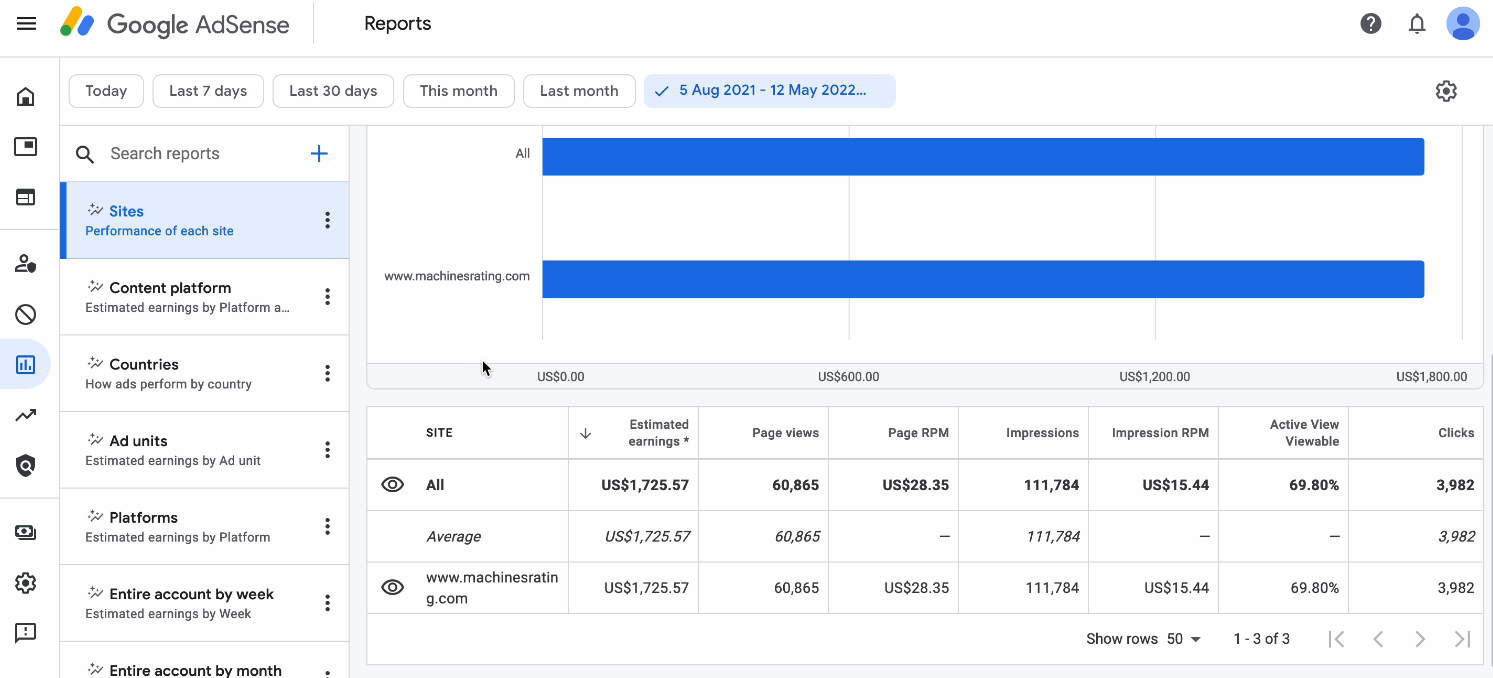1493x678 pixels.
Task: Open Privacy & messaging sidebar icon
Action: click(26, 264)
